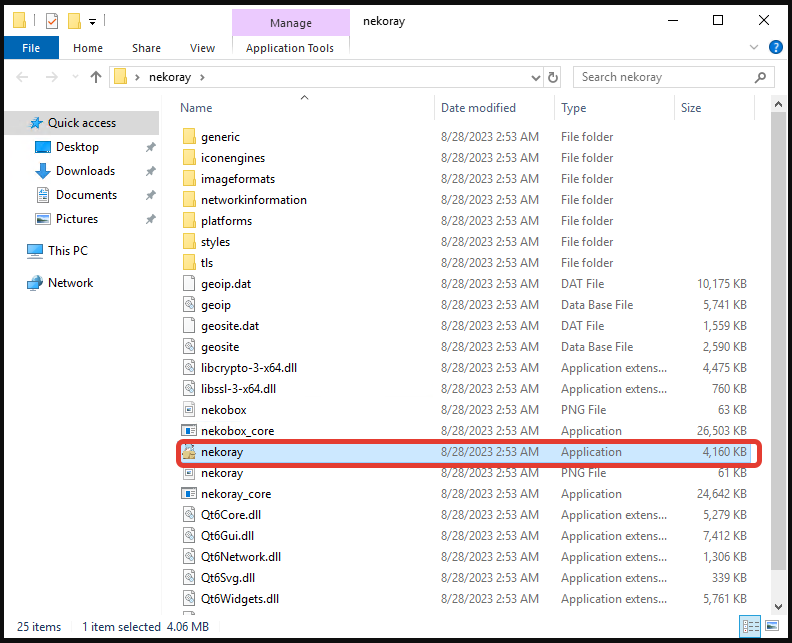Open the Help question mark icon
The image size is (792, 643).
click(775, 47)
